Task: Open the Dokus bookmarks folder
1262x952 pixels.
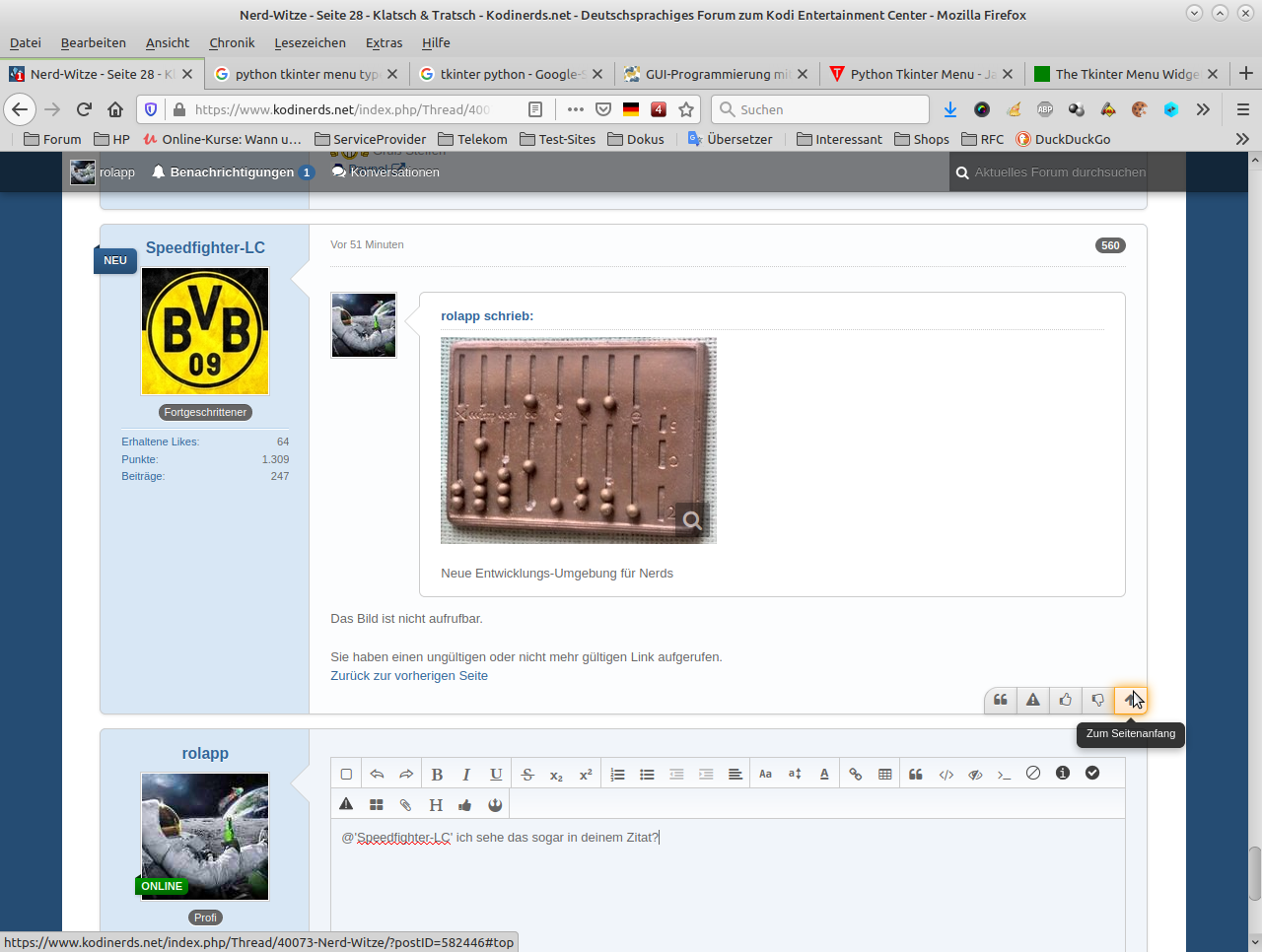Action: (x=636, y=139)
